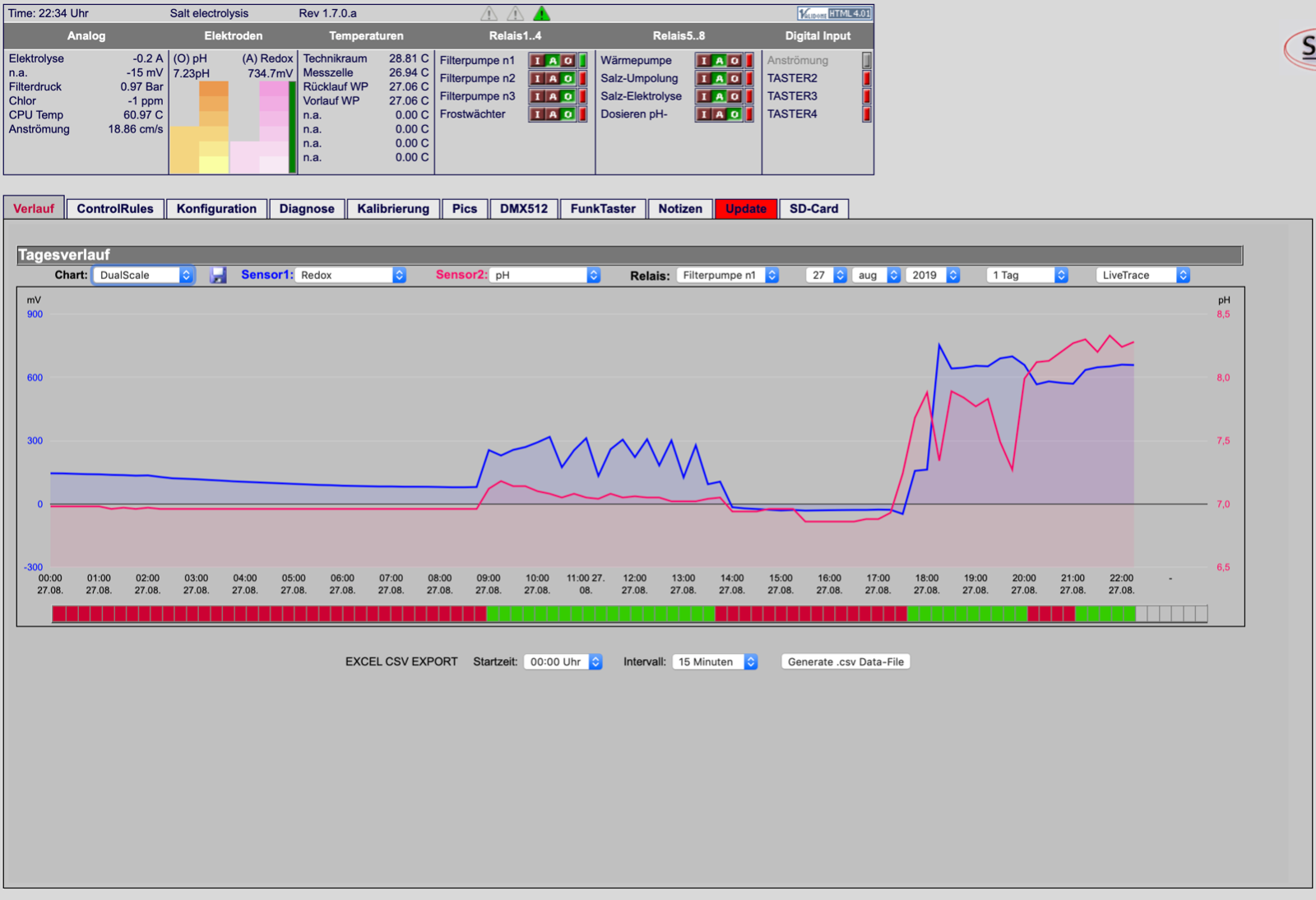Switch to the Kalibrierung tab
1316x900 pixels.
click(393, 209)
